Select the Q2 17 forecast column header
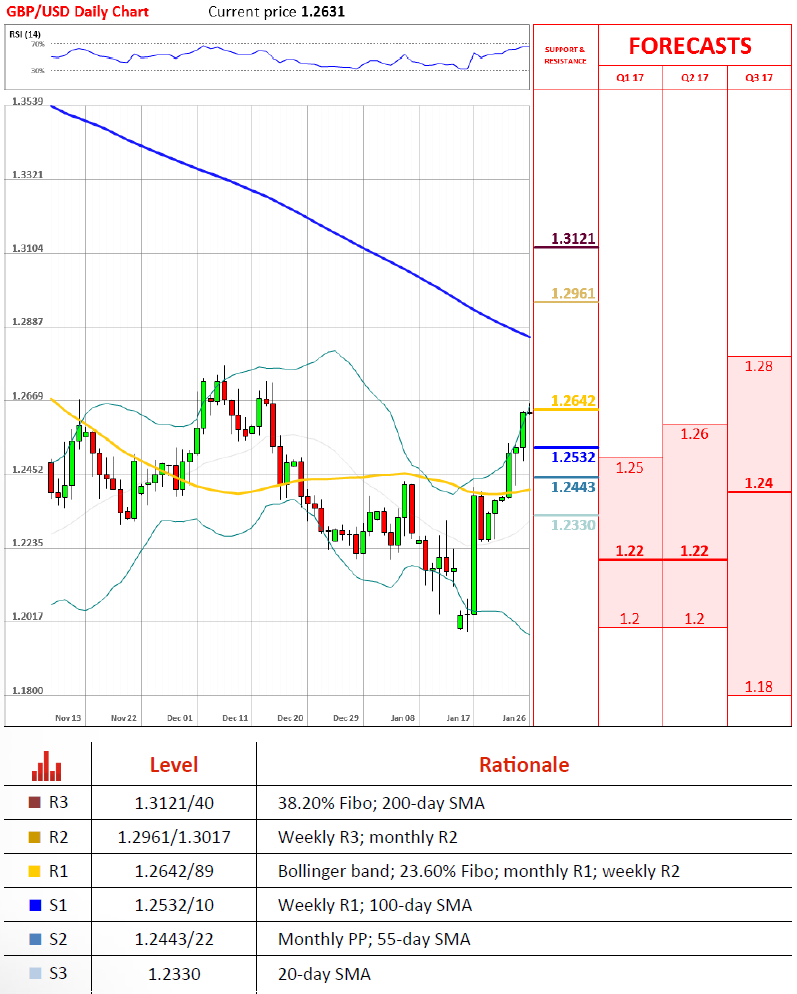The height and width of the screenshot is (994, 797). click(694, 77)
